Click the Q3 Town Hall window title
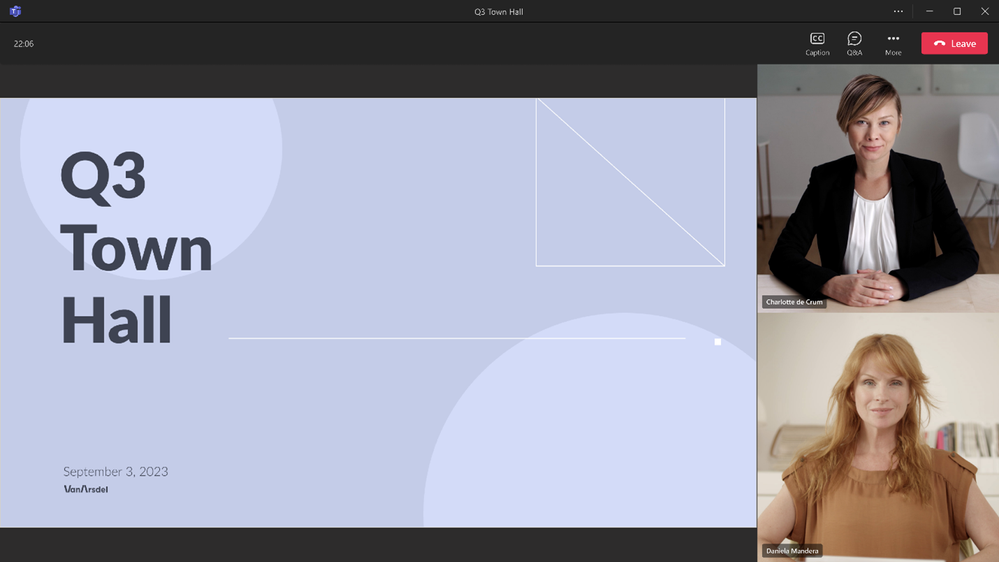Image resolution: width=999 pixels, height=562 pixels. pos(499,11)
